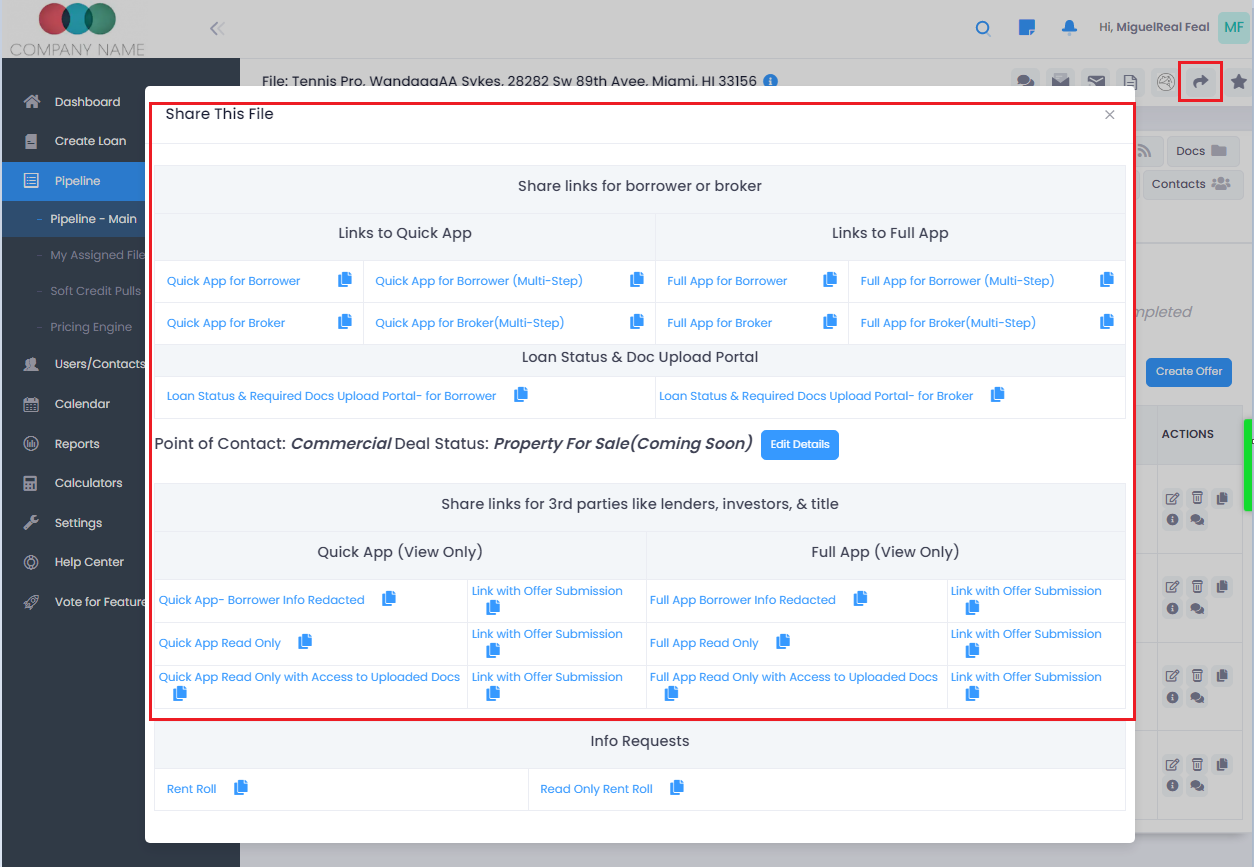
Task: Copy the Quick App for Broker link
Action: pyautogui.click(x=345, y=322)
